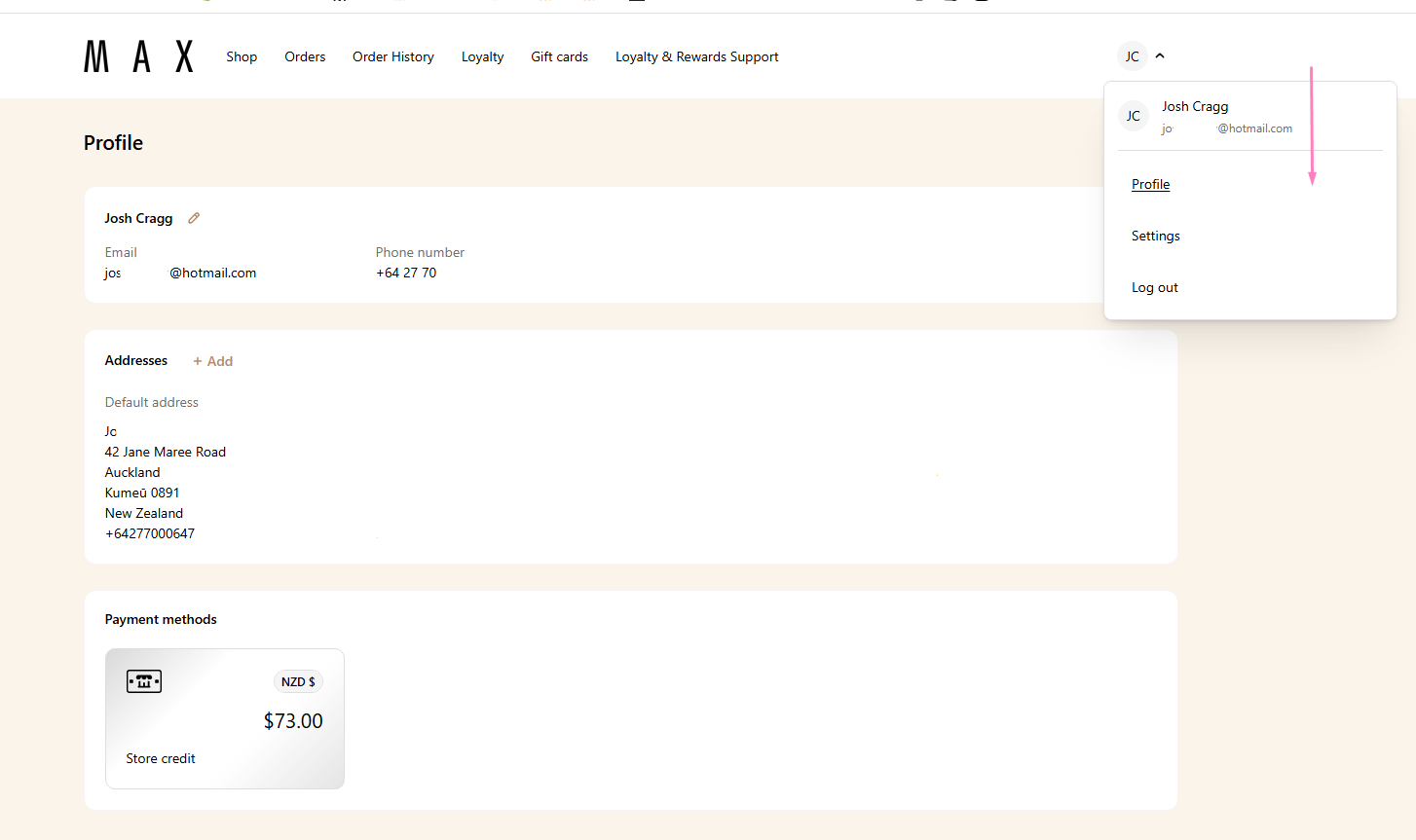This screenshot has width=1416, height=840.
Task: Click the store icon on credit card
Action: click(144, 681)
